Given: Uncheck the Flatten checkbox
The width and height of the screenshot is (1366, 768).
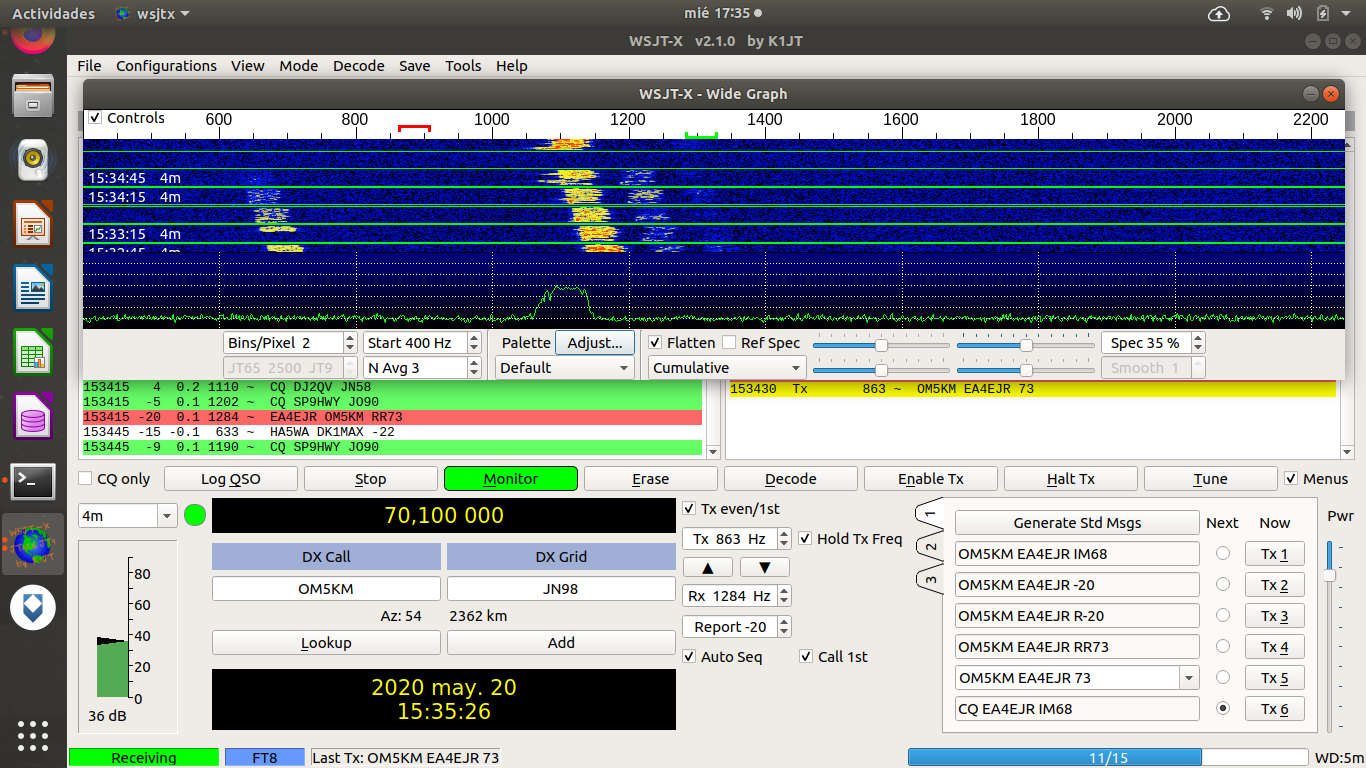Looking at the screenshot, I should (x=656, y=343).
